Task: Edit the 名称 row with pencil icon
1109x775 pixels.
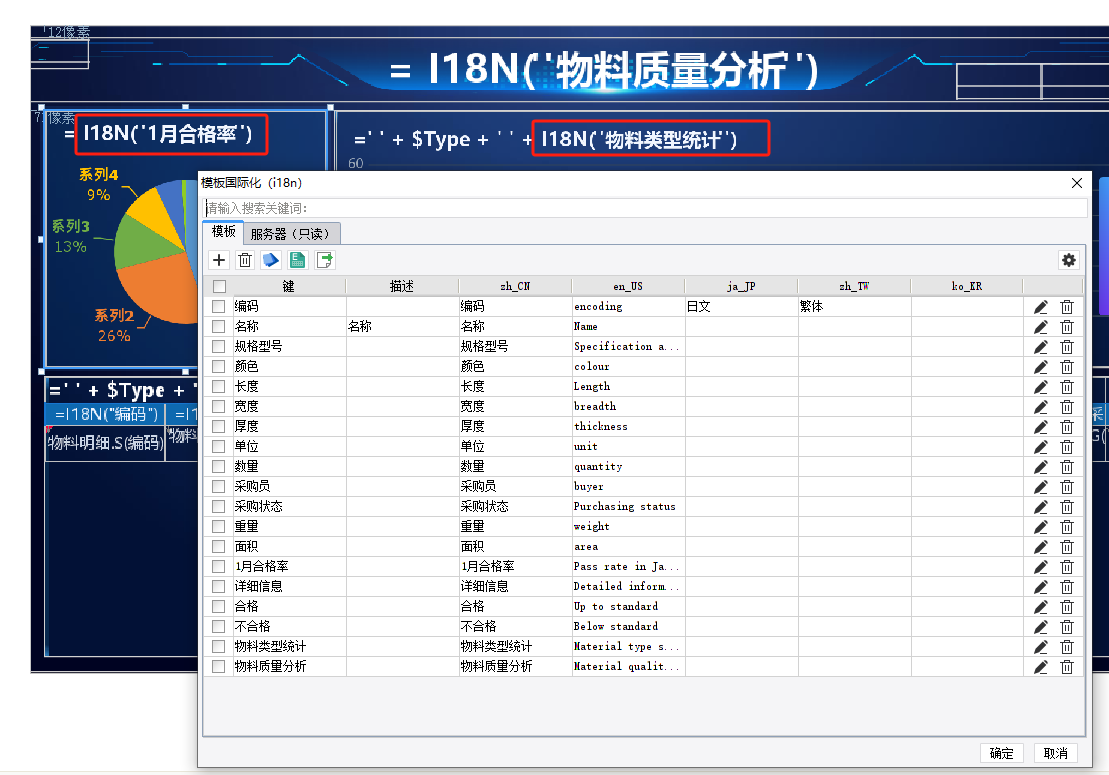Action: [x=1040, y=327]
